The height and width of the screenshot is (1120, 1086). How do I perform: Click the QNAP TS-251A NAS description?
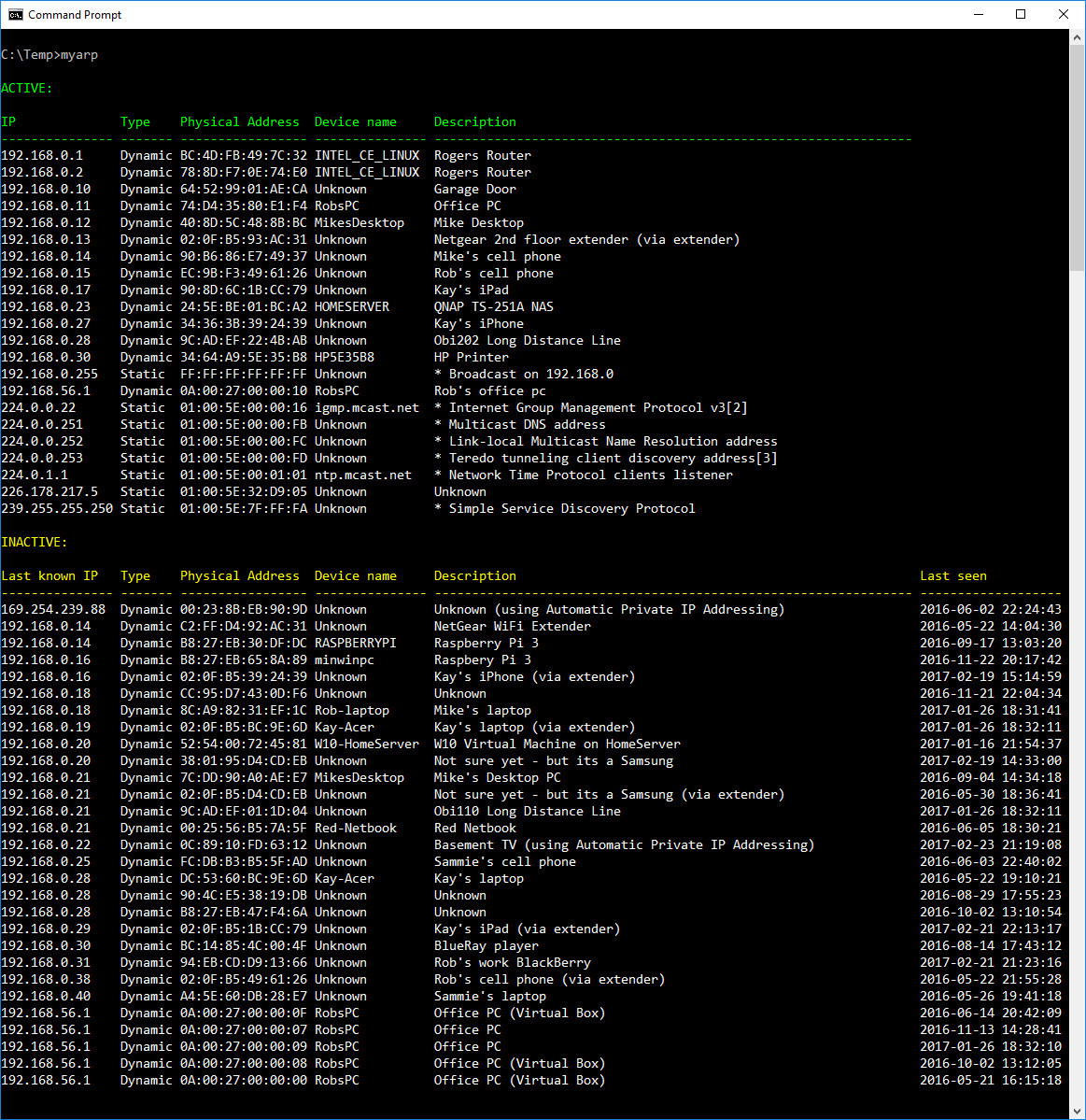[493, 307]
